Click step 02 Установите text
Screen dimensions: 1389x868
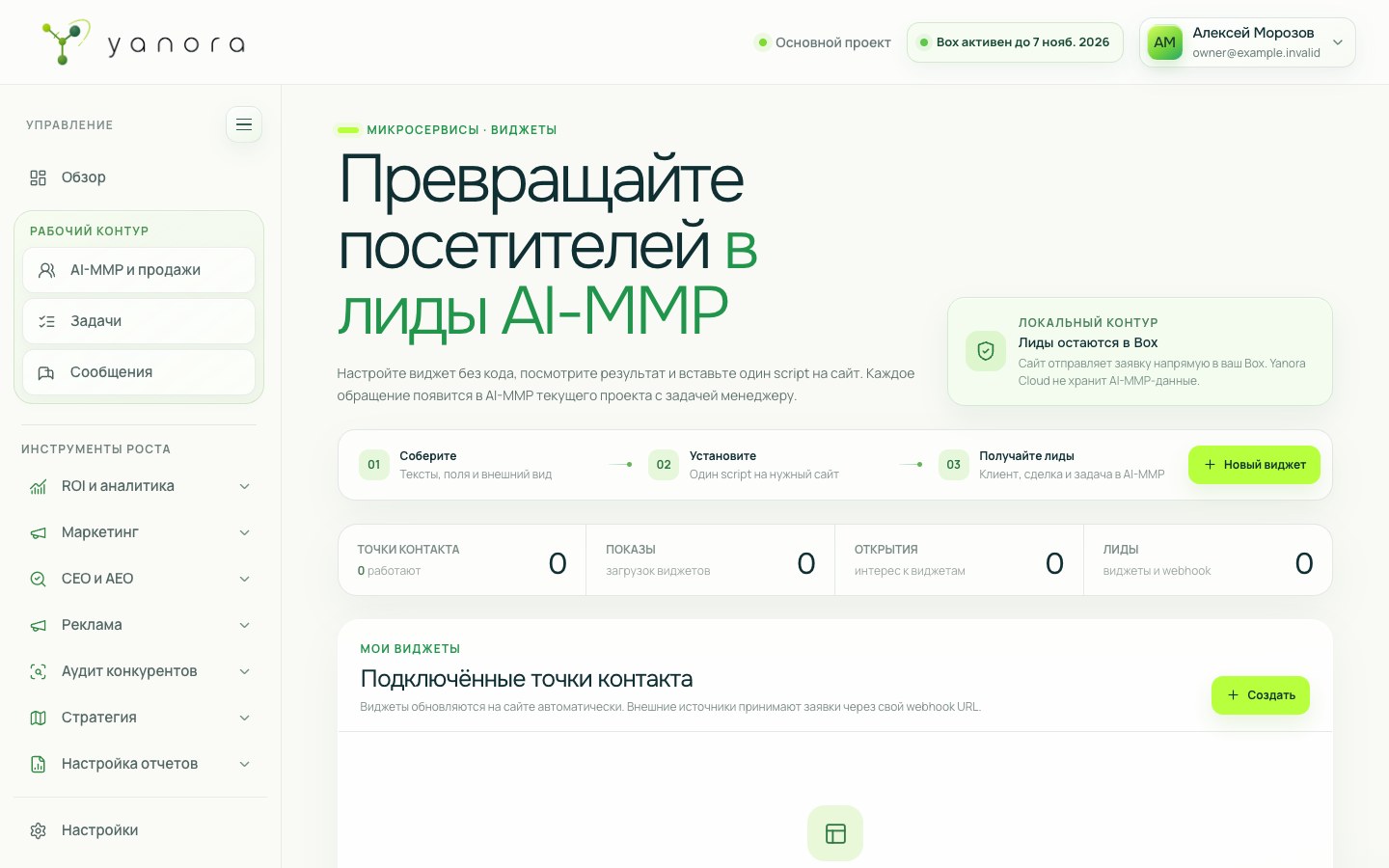tap(722, 456)
